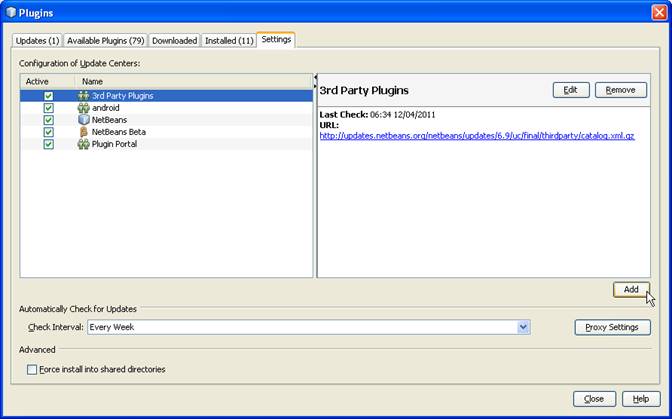Click the 3rd Party Plugins row icon
This screenshot has height=419, width=672.
[x=84, y=96]
